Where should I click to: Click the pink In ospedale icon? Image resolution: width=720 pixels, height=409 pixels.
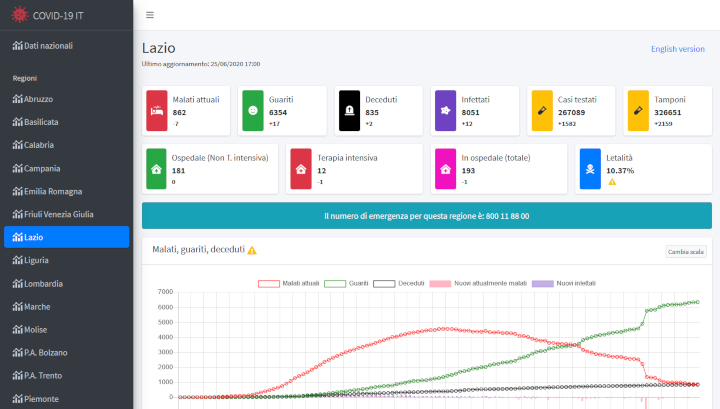coord(445,169)
